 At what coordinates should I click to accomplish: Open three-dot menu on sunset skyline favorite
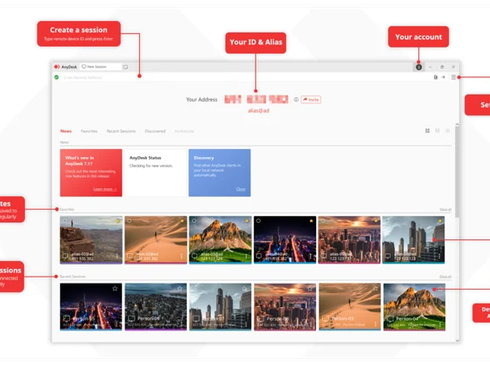click(x=375, y=256)
